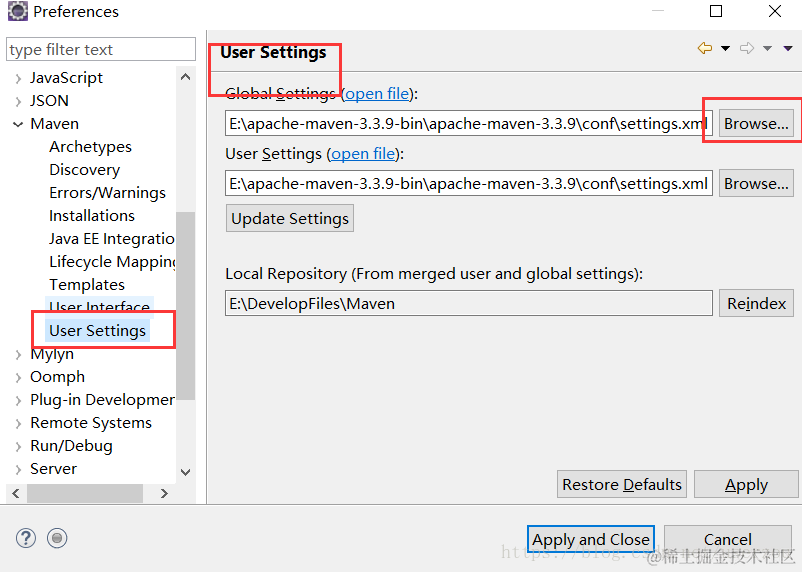Click the Local Repository path field
Screen dimensions: 802x572
469,303
